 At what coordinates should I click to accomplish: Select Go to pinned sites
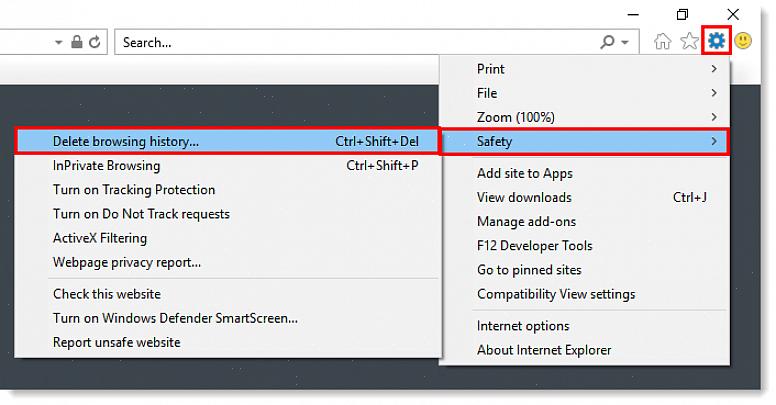pos(584,270)
